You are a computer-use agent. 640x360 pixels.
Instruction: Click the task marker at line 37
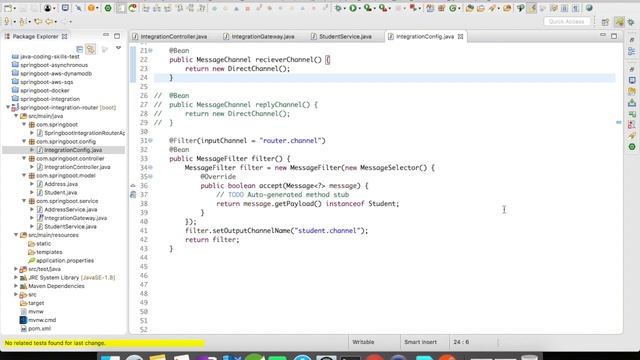(x=133, y=195)
